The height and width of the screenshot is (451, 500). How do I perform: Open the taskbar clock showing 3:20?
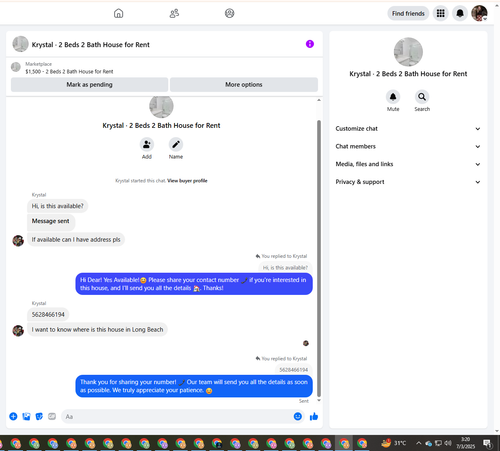tap(465, 443)
